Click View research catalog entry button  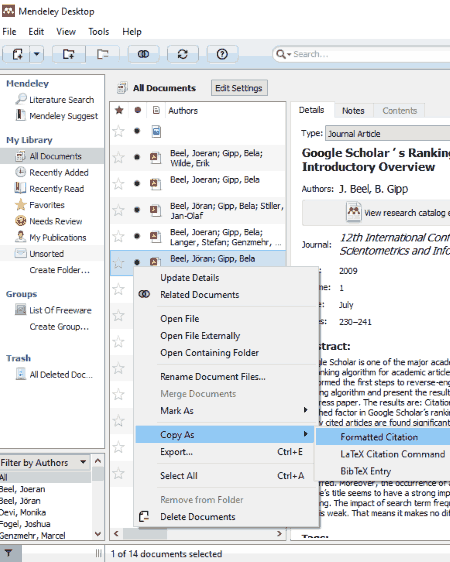click(x=377, y=213)
